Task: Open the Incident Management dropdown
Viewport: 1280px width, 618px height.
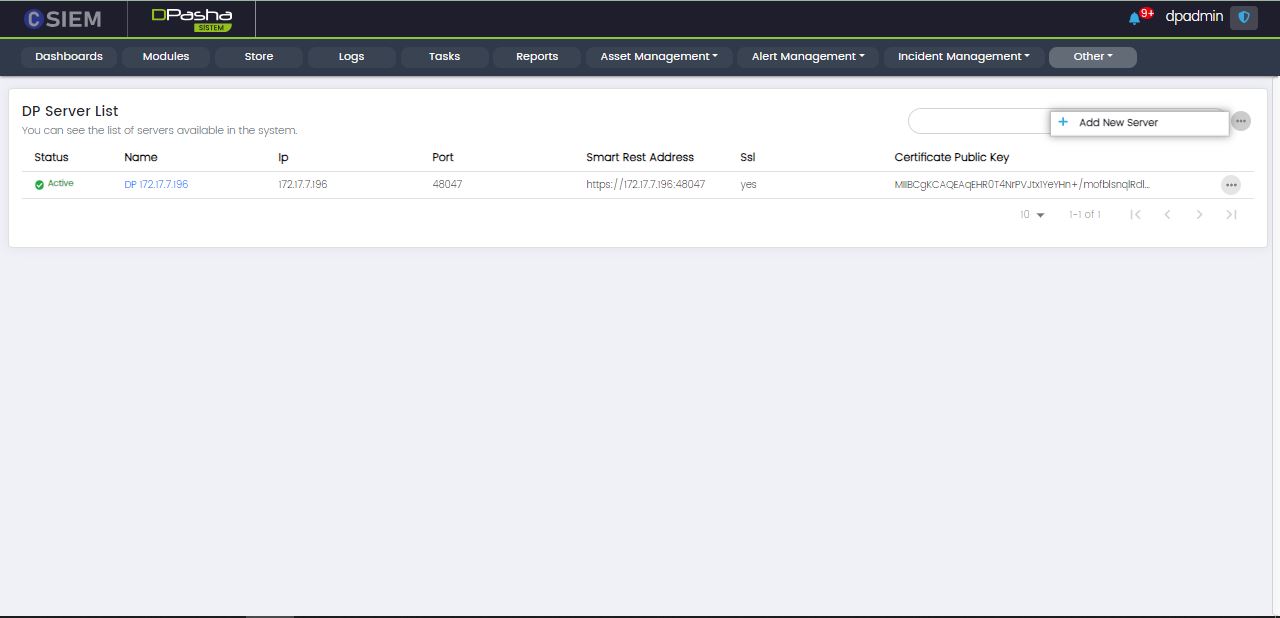Action: coord(963,57)
